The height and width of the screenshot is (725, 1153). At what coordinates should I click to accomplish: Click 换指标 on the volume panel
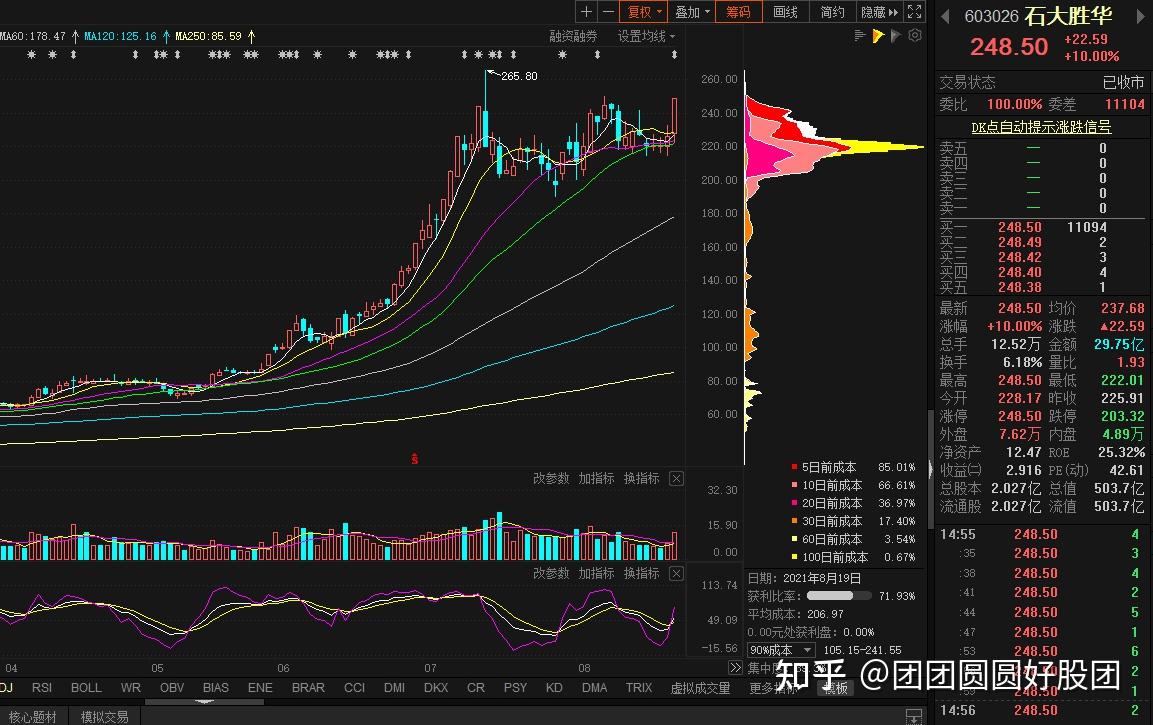(641, 479)
